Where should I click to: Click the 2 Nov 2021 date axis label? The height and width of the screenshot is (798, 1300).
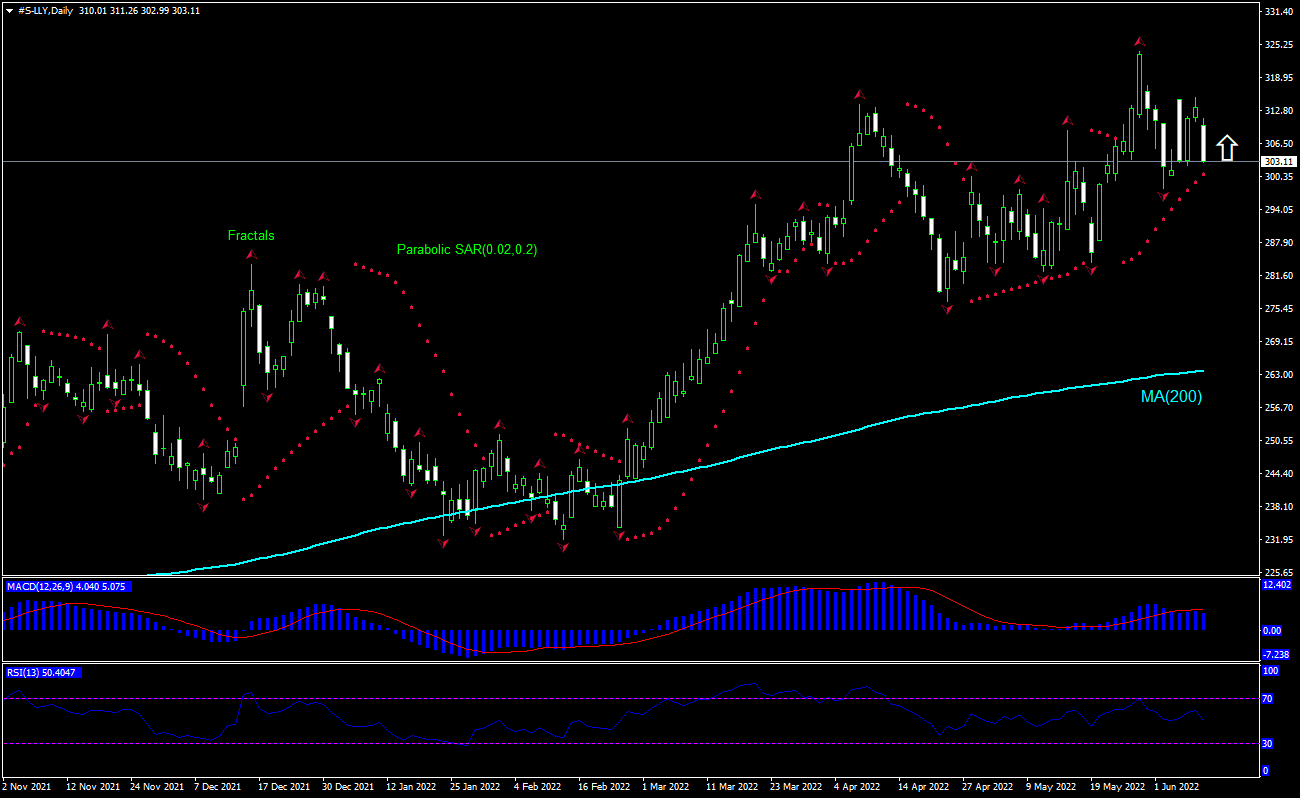[x=28, y=787]
